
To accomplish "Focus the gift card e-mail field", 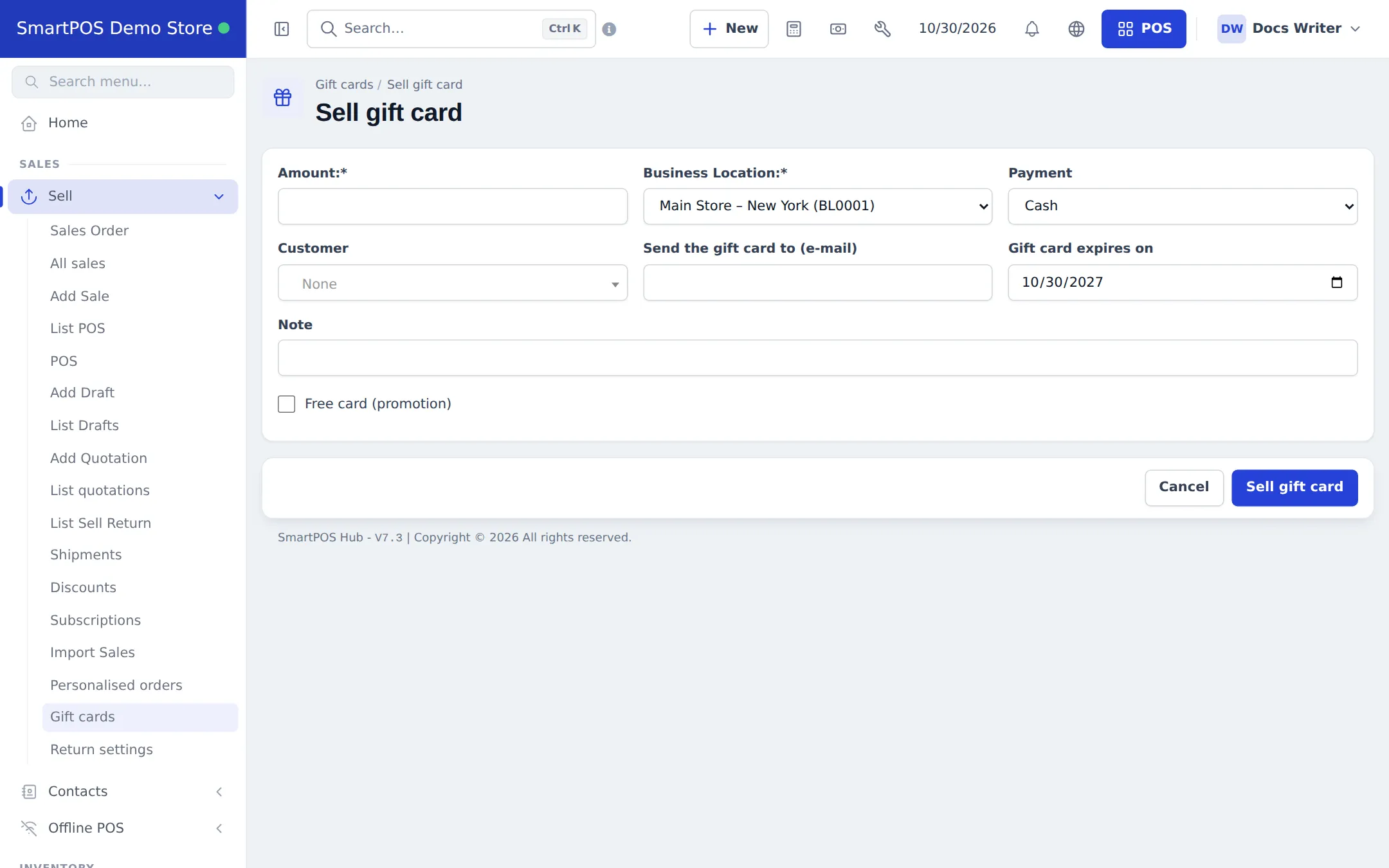I will (x=817, y=283).
